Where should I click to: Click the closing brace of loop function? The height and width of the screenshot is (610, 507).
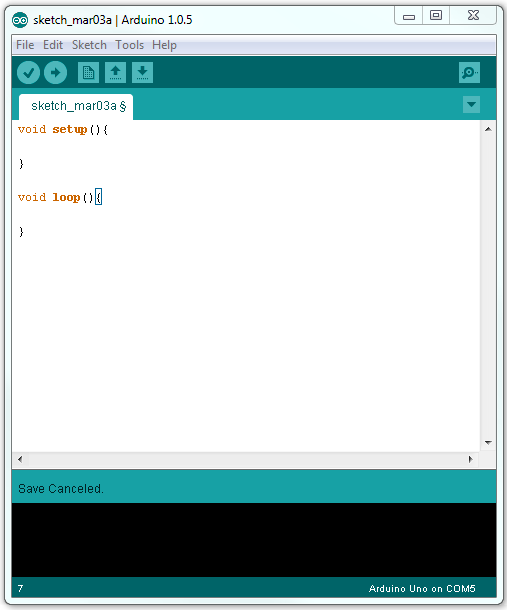[21, 231]
